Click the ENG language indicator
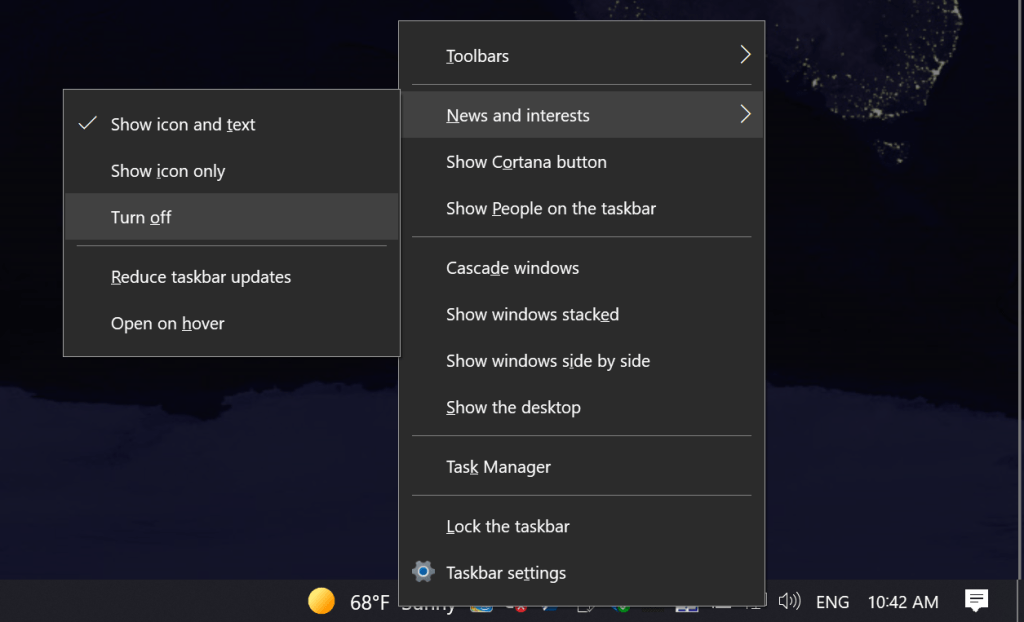Image resolution: width=1024 pixels, height=622 pixels. click(x=832, y=602)
